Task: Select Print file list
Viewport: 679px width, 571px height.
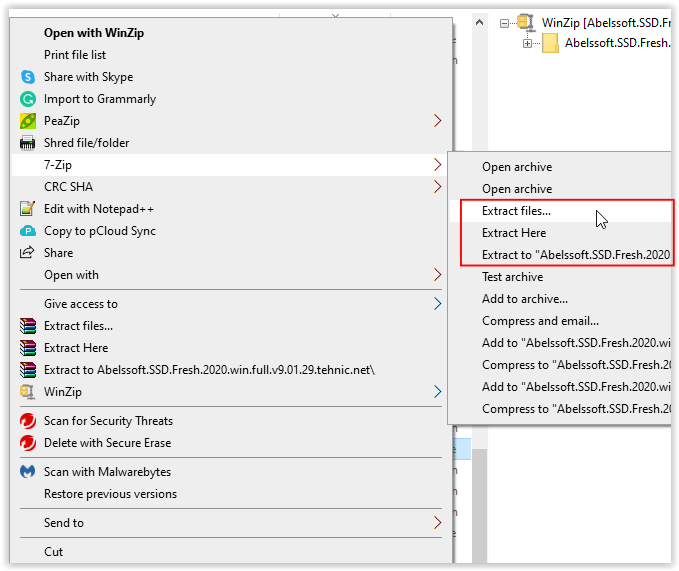Action: (x=75, y=55)
